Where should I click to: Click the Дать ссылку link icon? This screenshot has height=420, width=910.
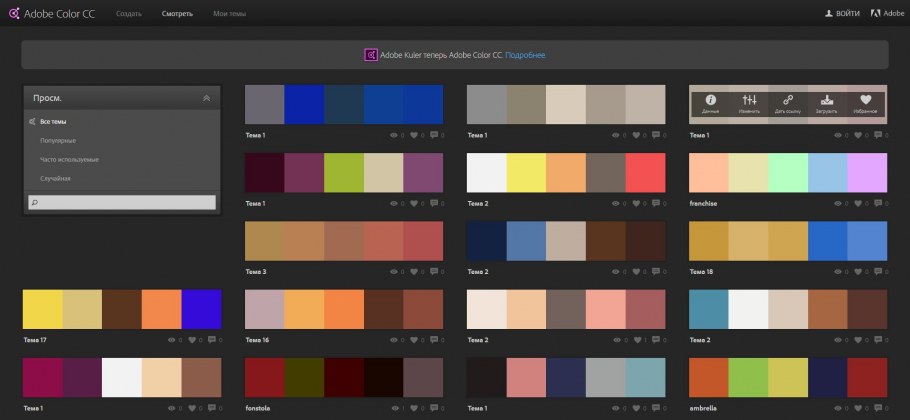(788, 100)
